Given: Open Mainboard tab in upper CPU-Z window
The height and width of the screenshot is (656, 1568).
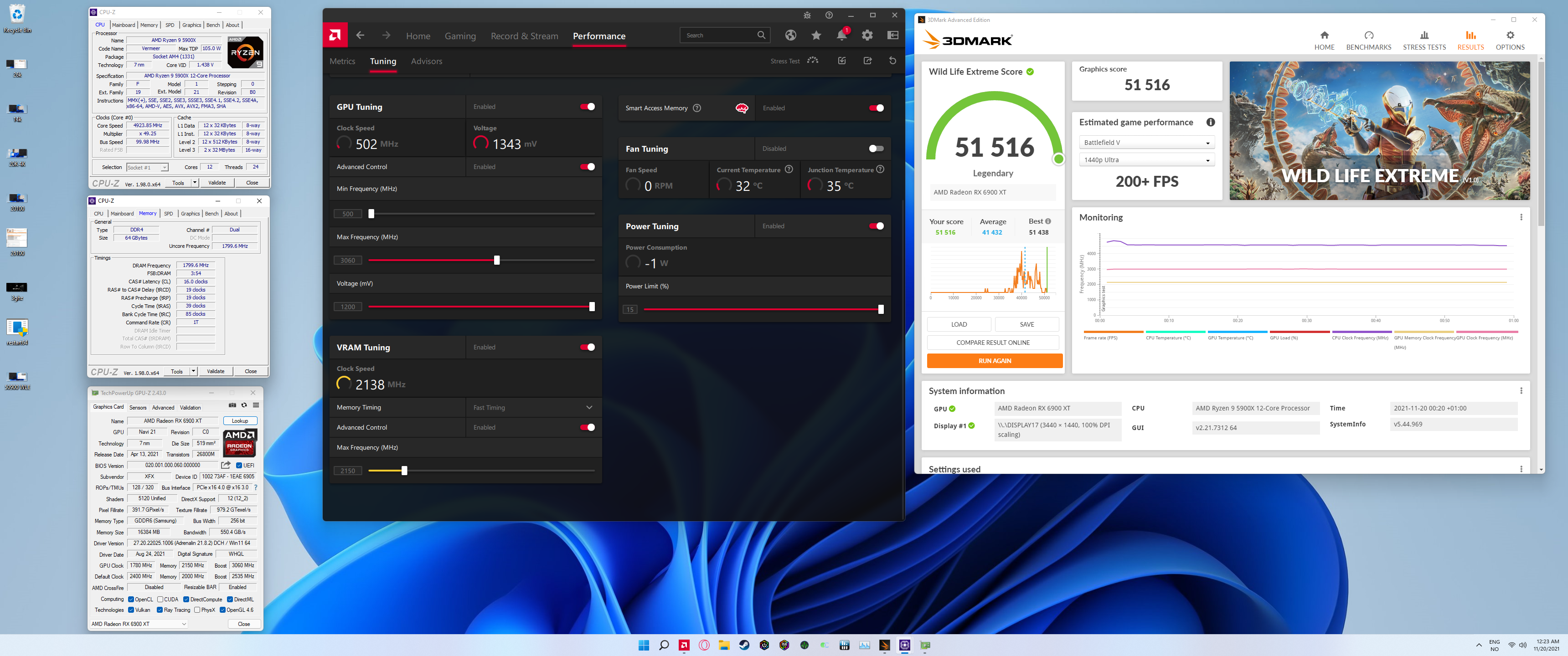Looking at the screenshot, I should coord(124,25).
